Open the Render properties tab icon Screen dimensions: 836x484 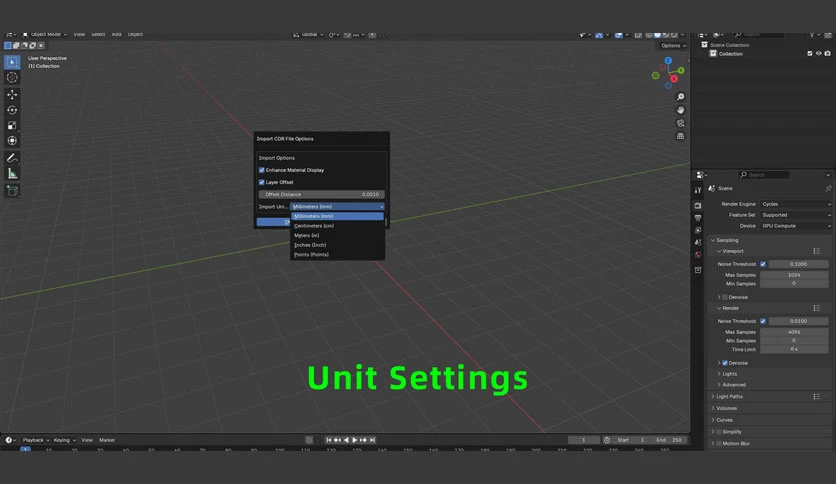698,205
